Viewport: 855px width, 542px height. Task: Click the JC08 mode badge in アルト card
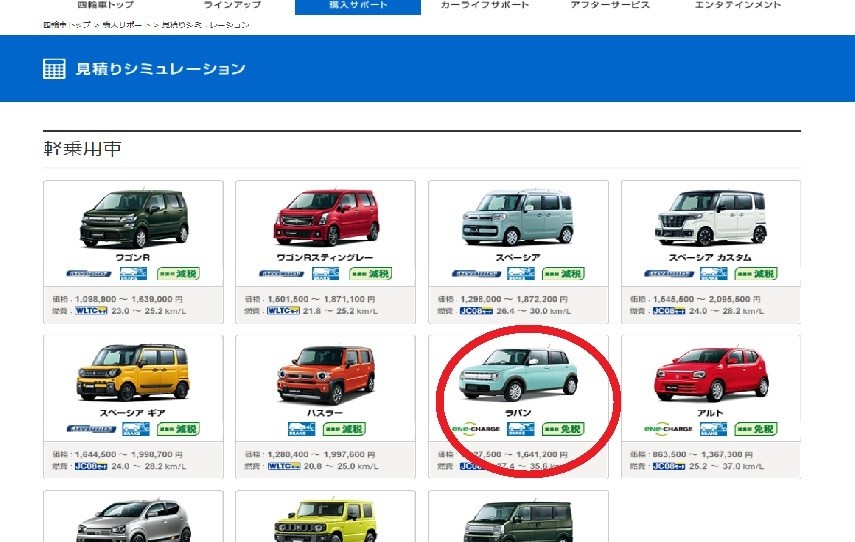669,466
